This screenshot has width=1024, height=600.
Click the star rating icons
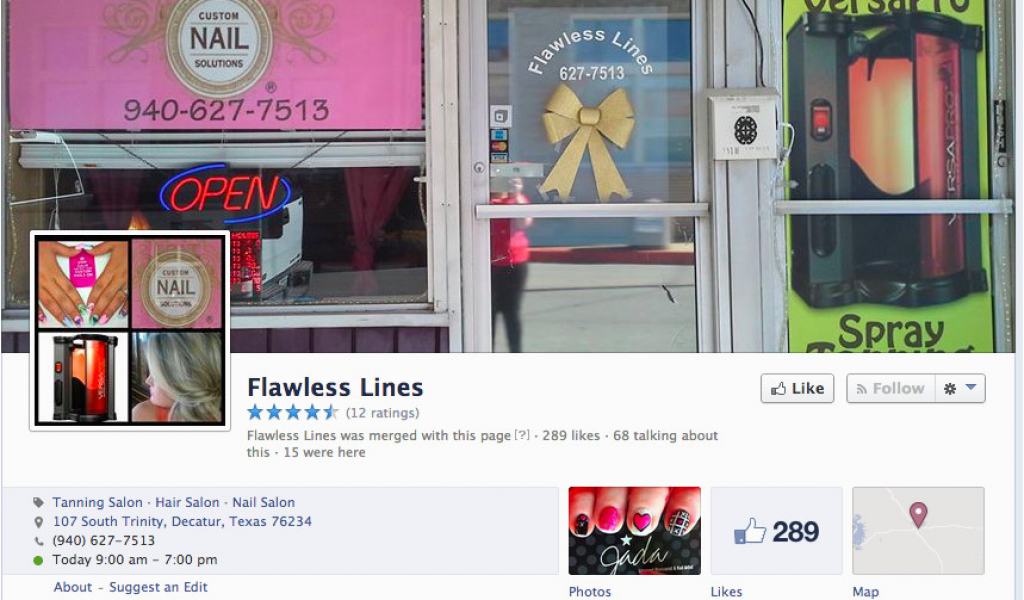[x=293, y=413]
